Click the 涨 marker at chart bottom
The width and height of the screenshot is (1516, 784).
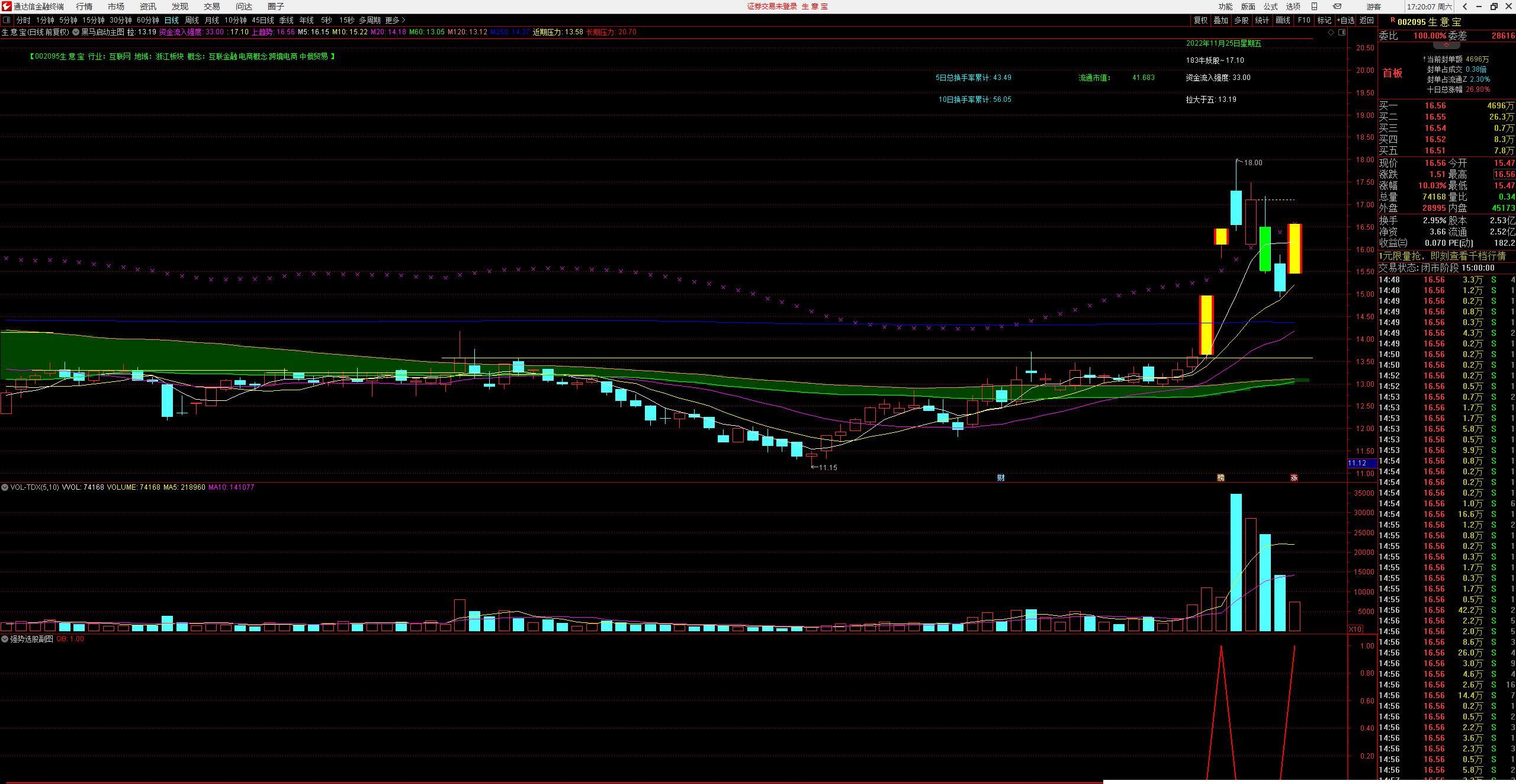point(1294,478)
